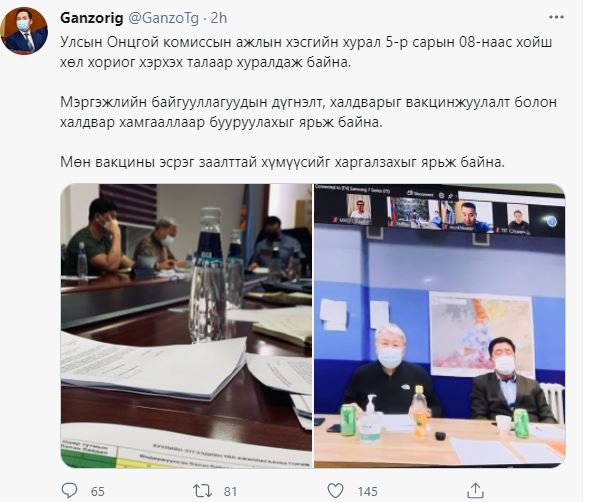
Task: Click the second paragraph about vaccination
Action: coord(308,112)
